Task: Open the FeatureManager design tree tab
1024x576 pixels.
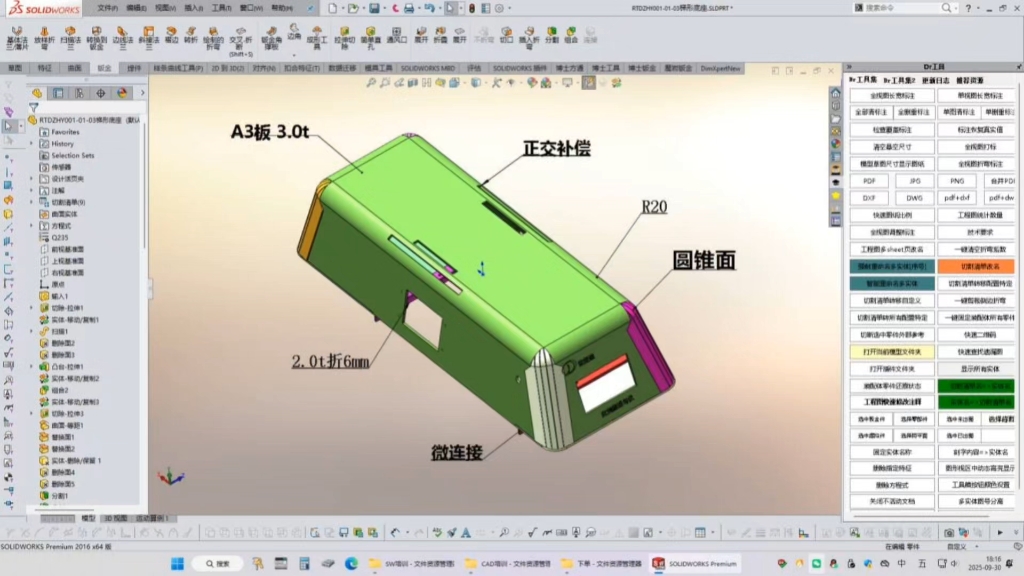Action: pos(37,93)
